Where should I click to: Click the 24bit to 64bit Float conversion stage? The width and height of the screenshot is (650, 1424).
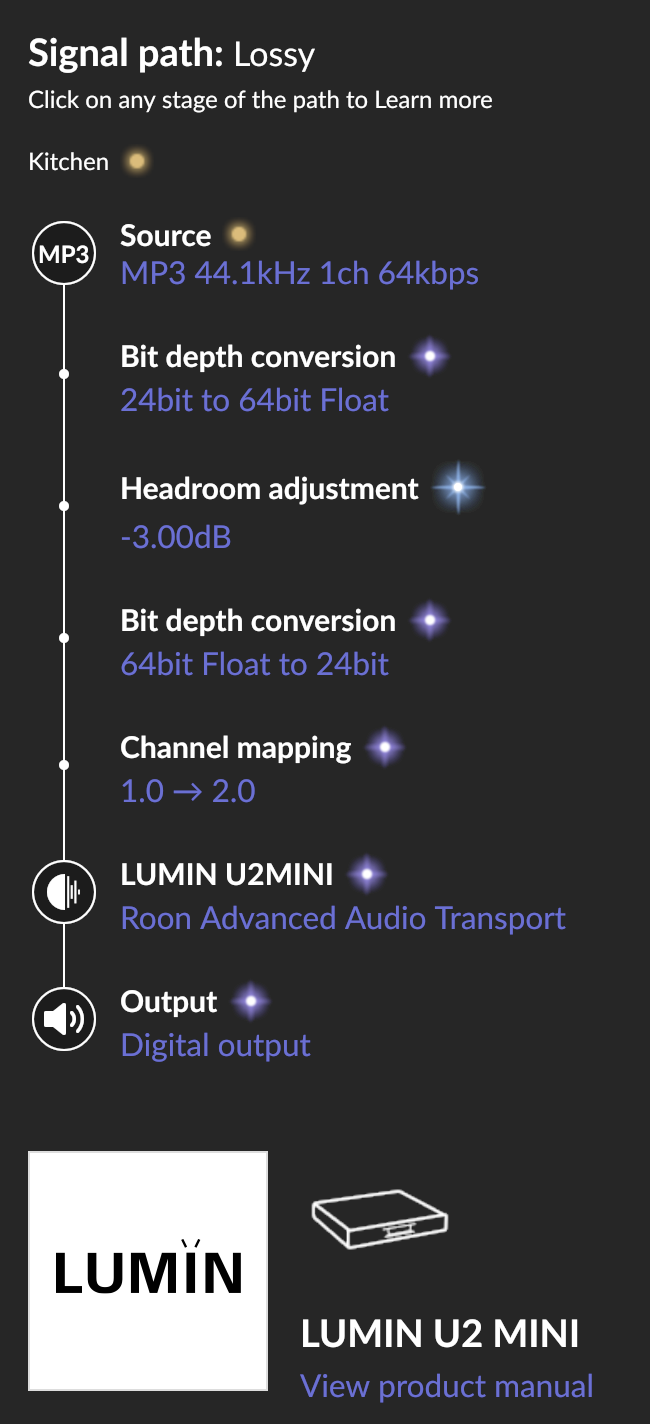(x=255, y=401)
